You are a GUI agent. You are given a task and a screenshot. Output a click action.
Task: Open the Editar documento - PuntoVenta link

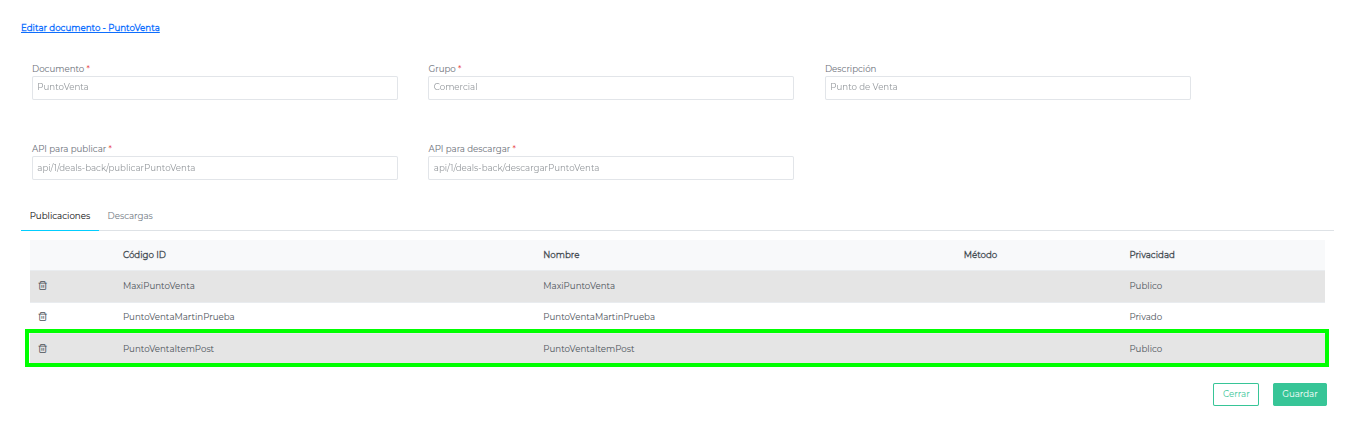90,28
